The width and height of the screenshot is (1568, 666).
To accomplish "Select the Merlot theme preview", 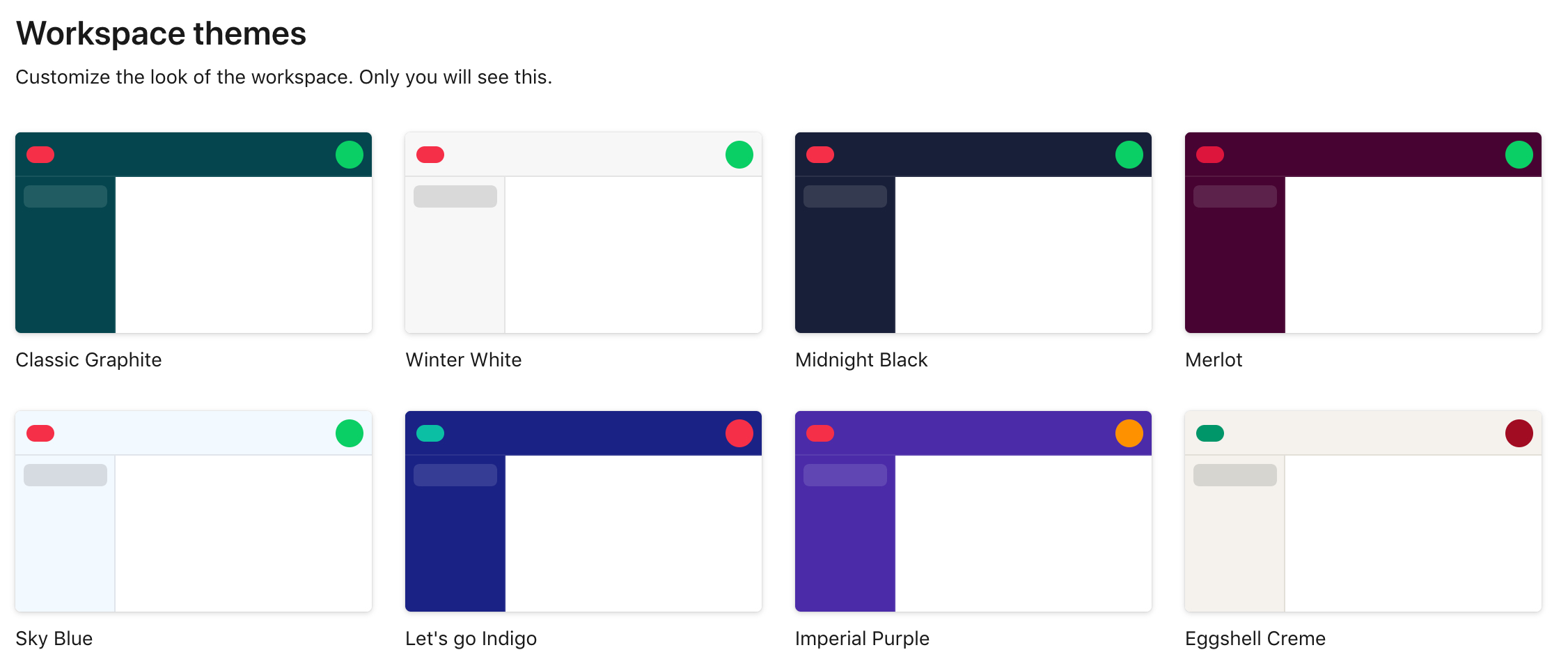I will (1363, 233).
